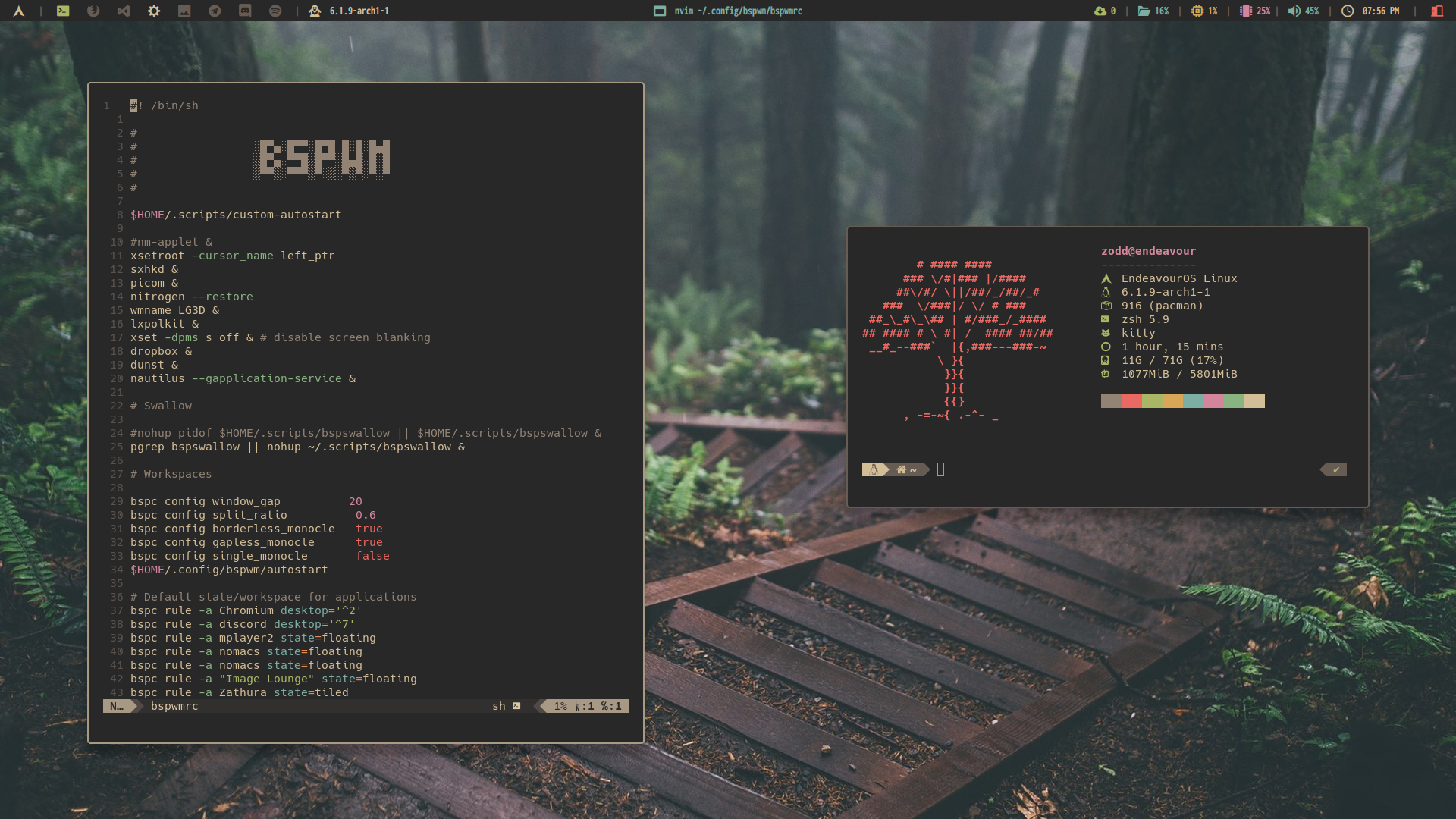Open the Telegram workspace icon
Viewport: 1456px width, 819px height.
[x=215, y=11]
